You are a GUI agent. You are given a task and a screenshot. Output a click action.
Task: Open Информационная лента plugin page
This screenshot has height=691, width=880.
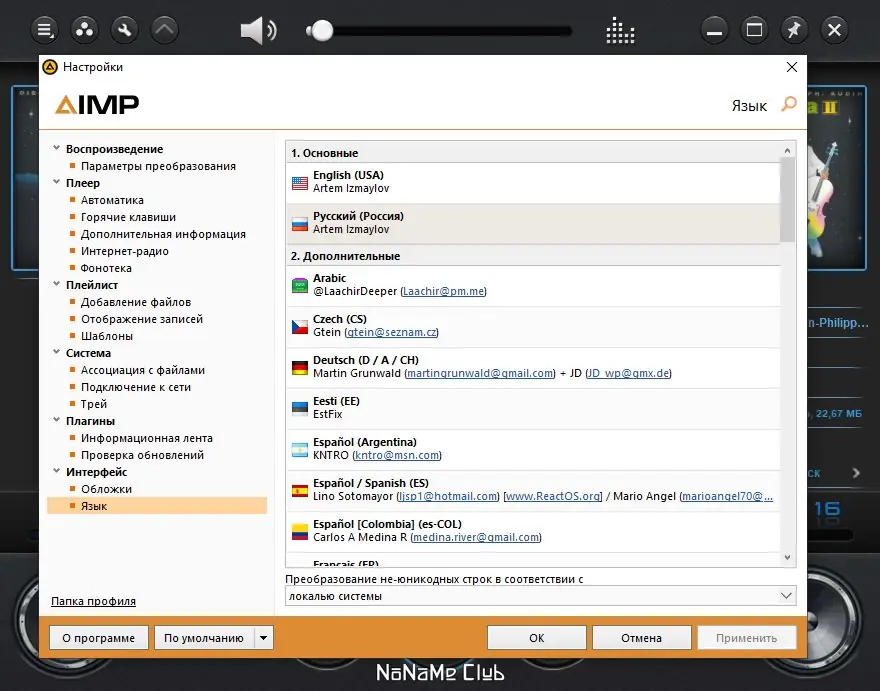coord(147,438)
